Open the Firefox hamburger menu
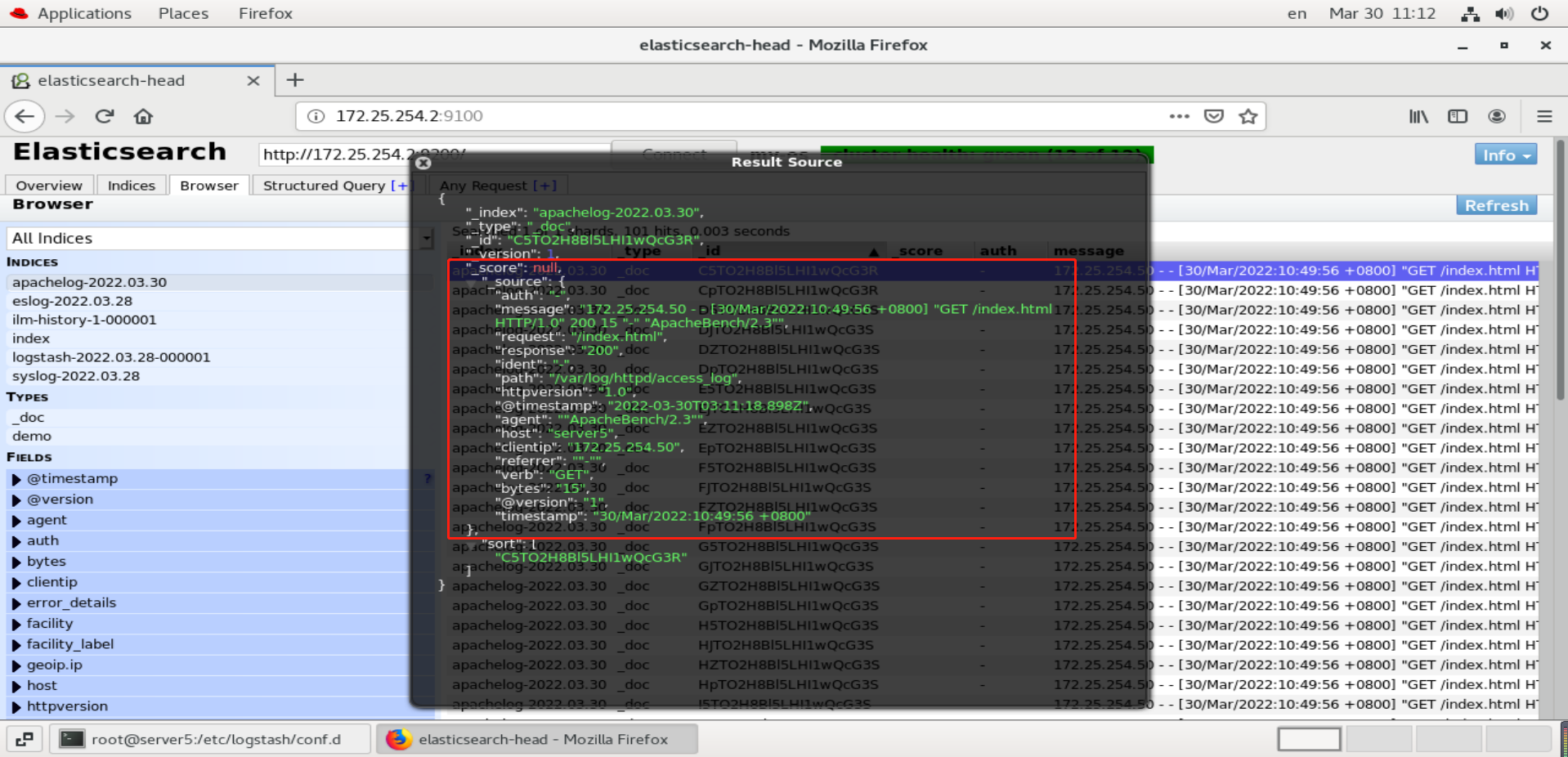The image size is (1568, 757). (1544, 116)
